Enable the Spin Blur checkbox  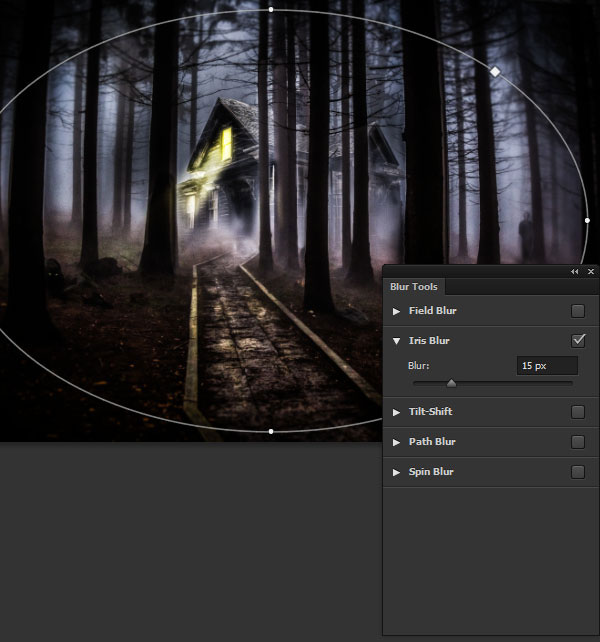pos(577,472)
